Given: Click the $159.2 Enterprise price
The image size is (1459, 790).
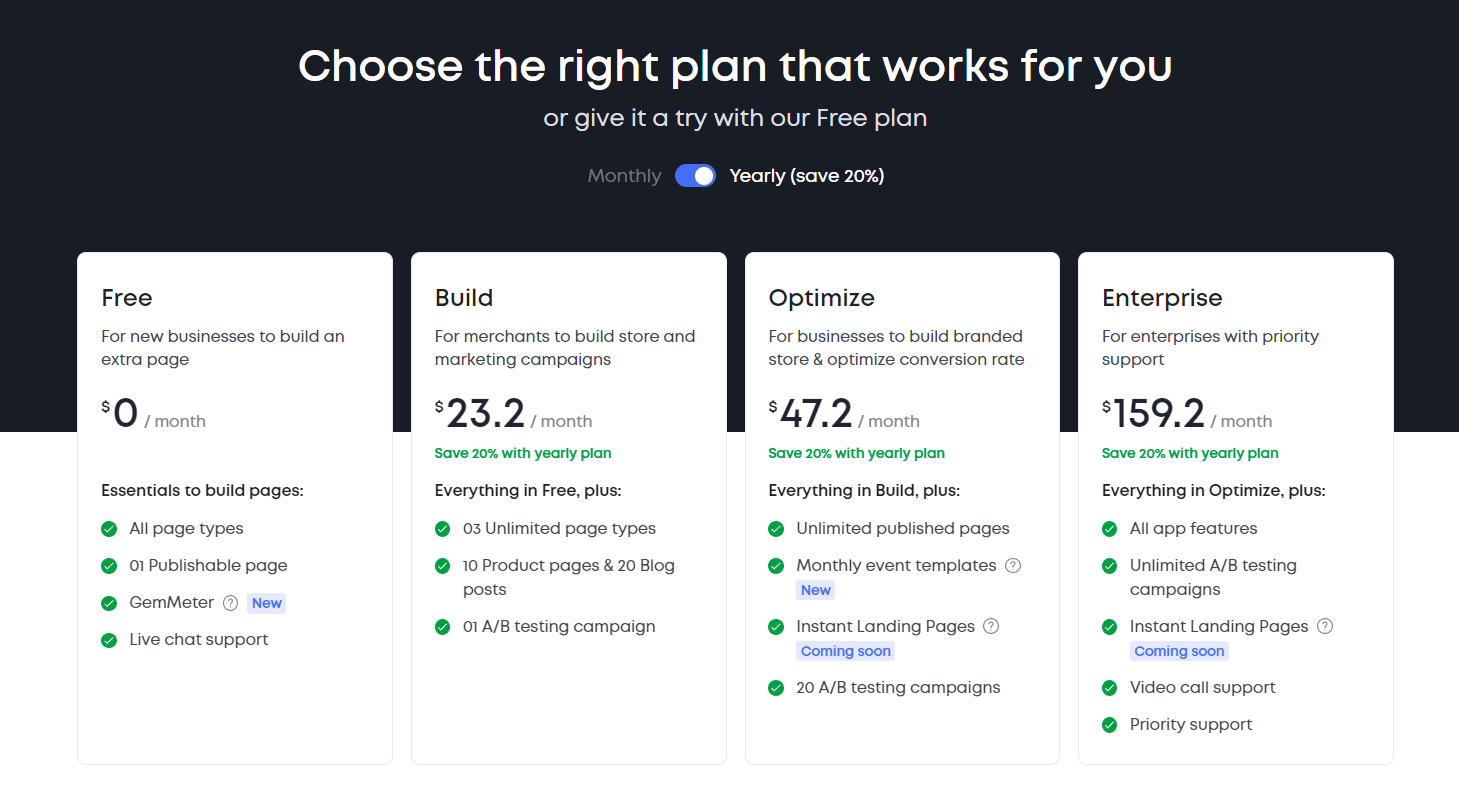Looking at the screenshot, I should [1153, 413].
